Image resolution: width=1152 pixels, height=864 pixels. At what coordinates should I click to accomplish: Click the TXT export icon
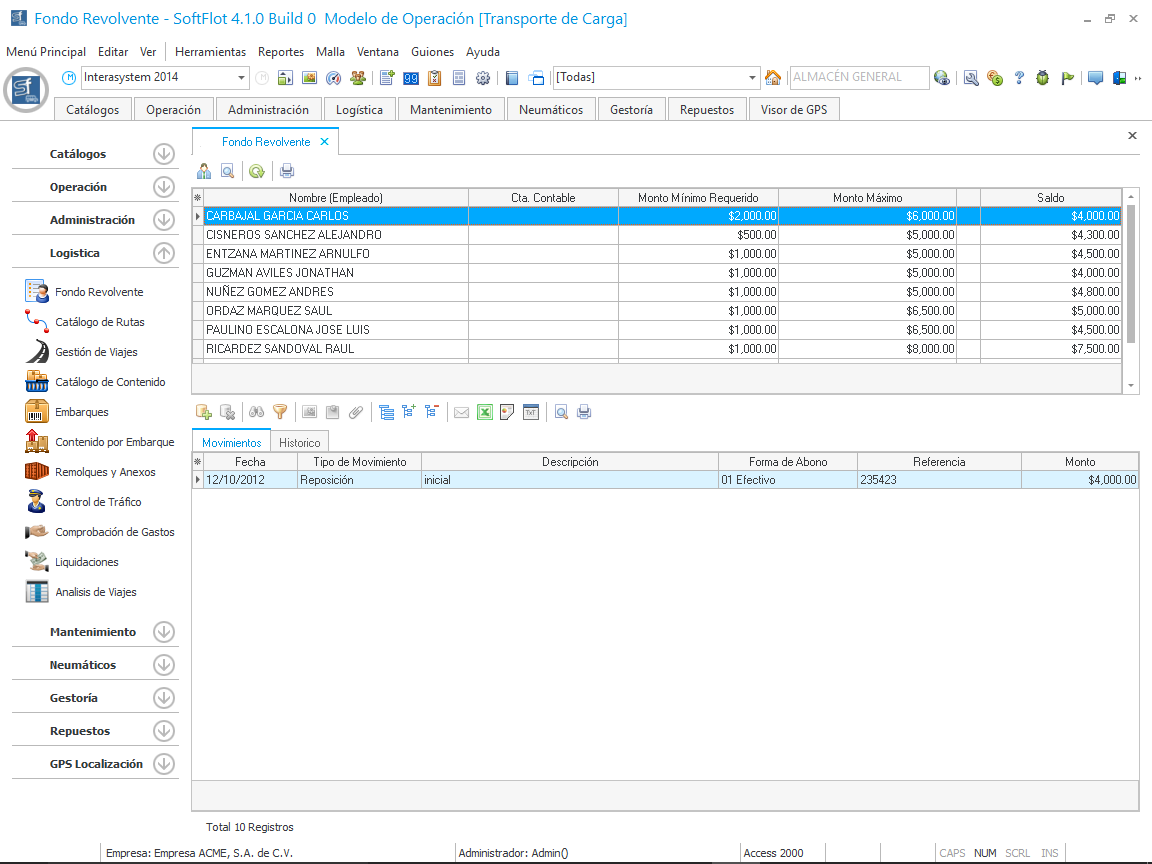click(531, 411)
